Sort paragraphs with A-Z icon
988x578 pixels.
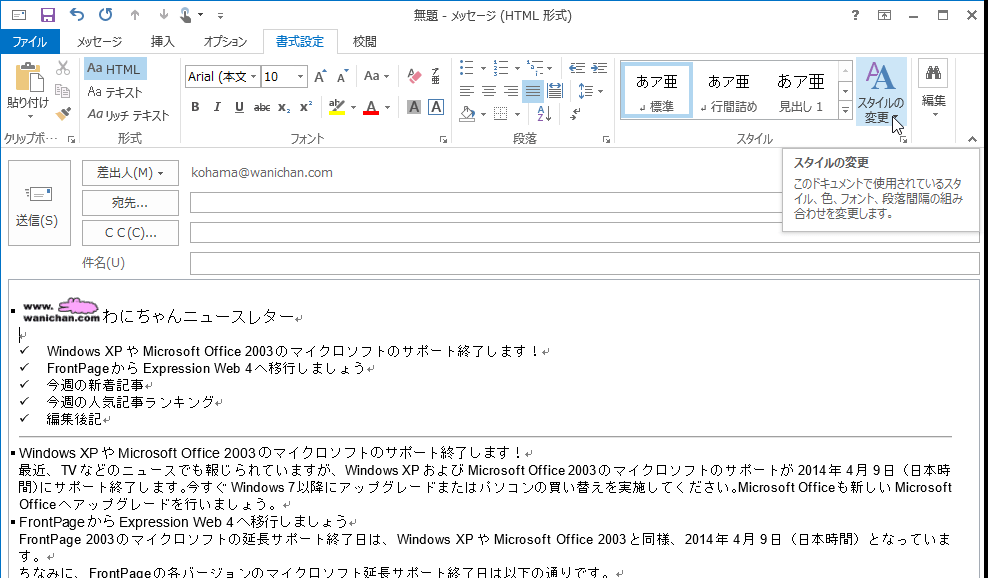click(x=544, y=114)
